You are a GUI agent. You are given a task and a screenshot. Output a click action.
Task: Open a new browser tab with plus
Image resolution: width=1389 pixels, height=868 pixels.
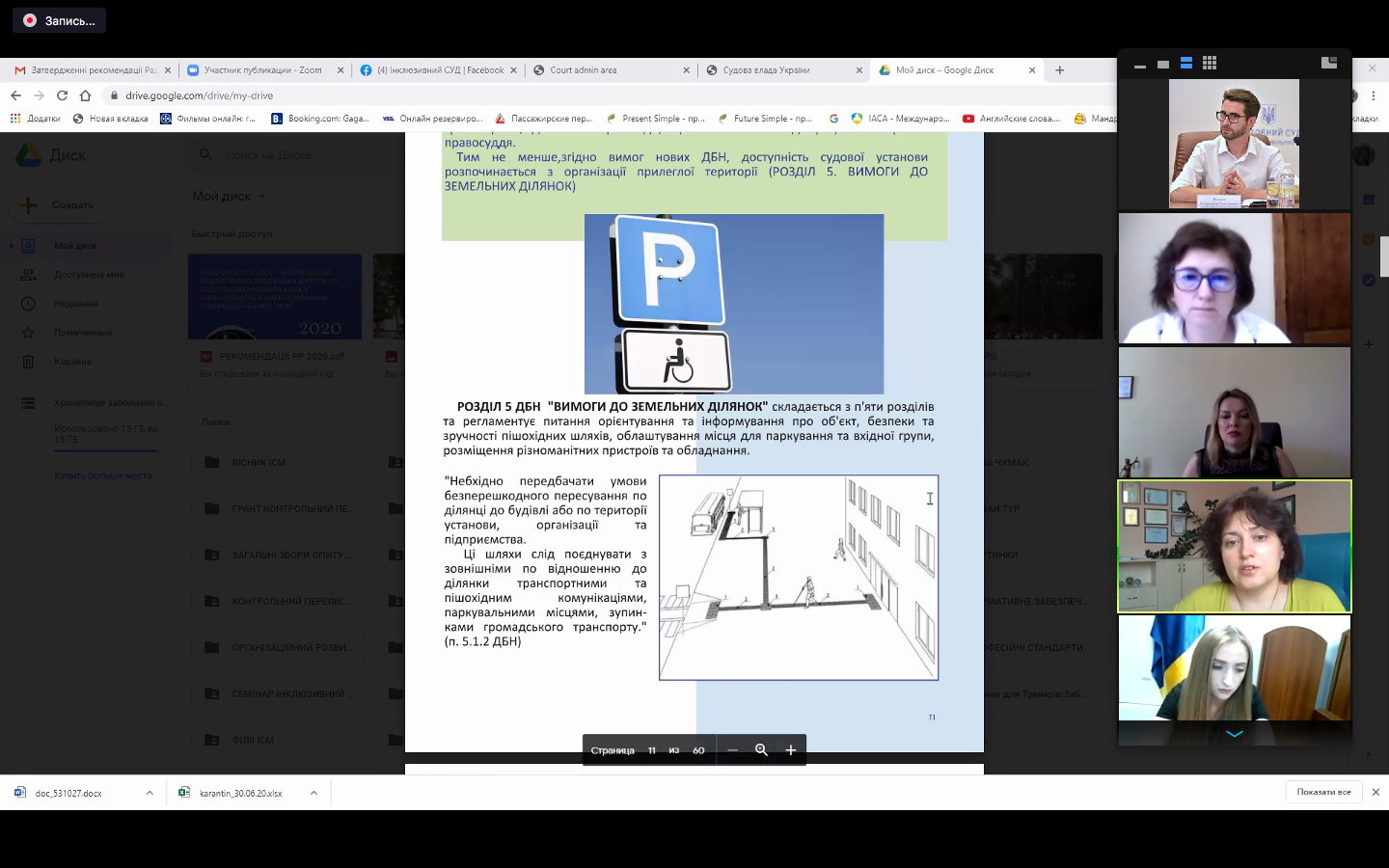coord(1059,70)
